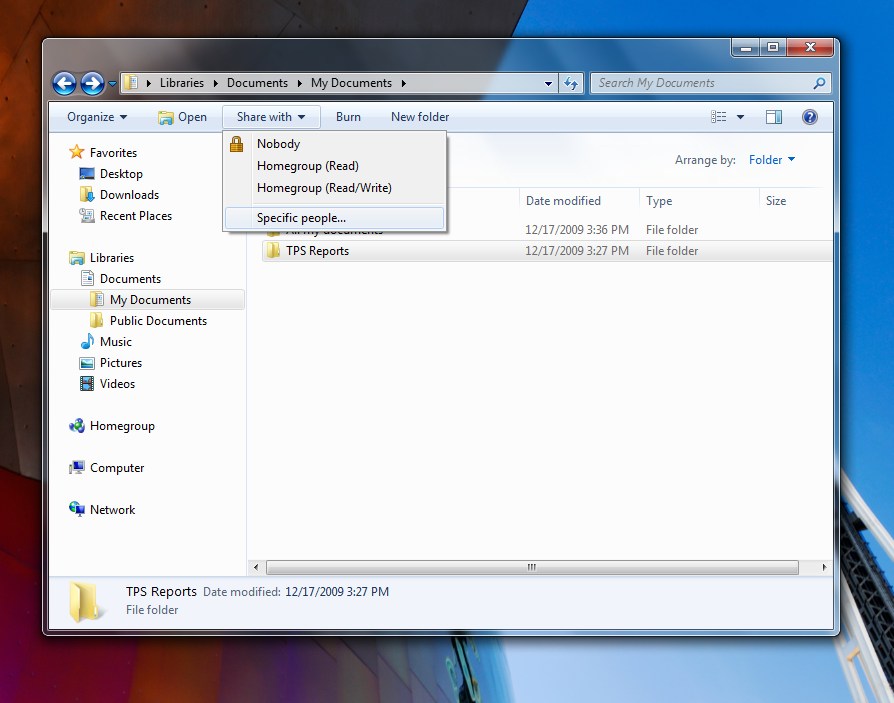Click 12/17/2009 3:36 PM date cell
894x703 pixels.
tap(576, 230)
